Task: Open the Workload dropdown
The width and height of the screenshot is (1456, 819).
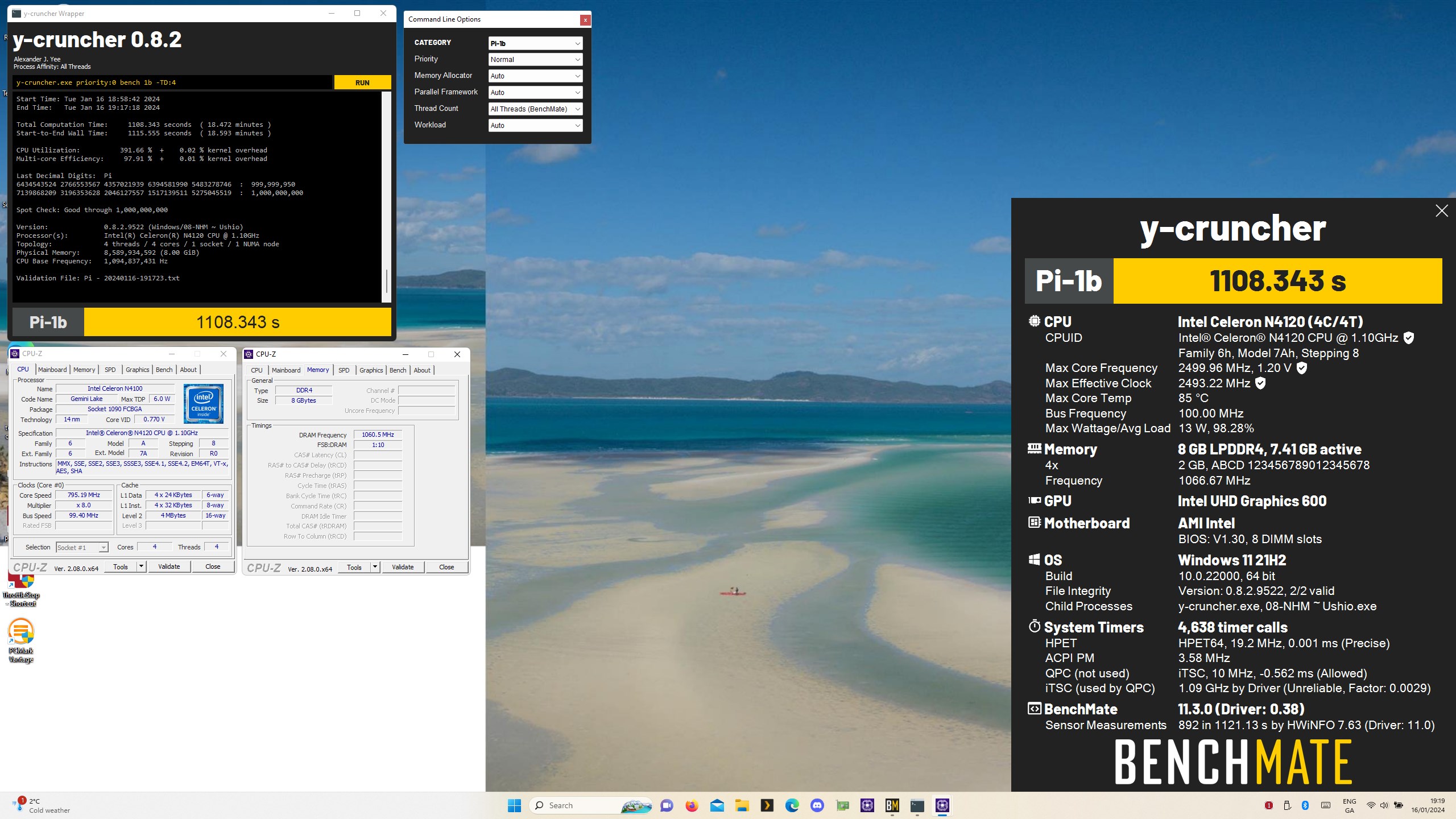Action: coord(535,126)
